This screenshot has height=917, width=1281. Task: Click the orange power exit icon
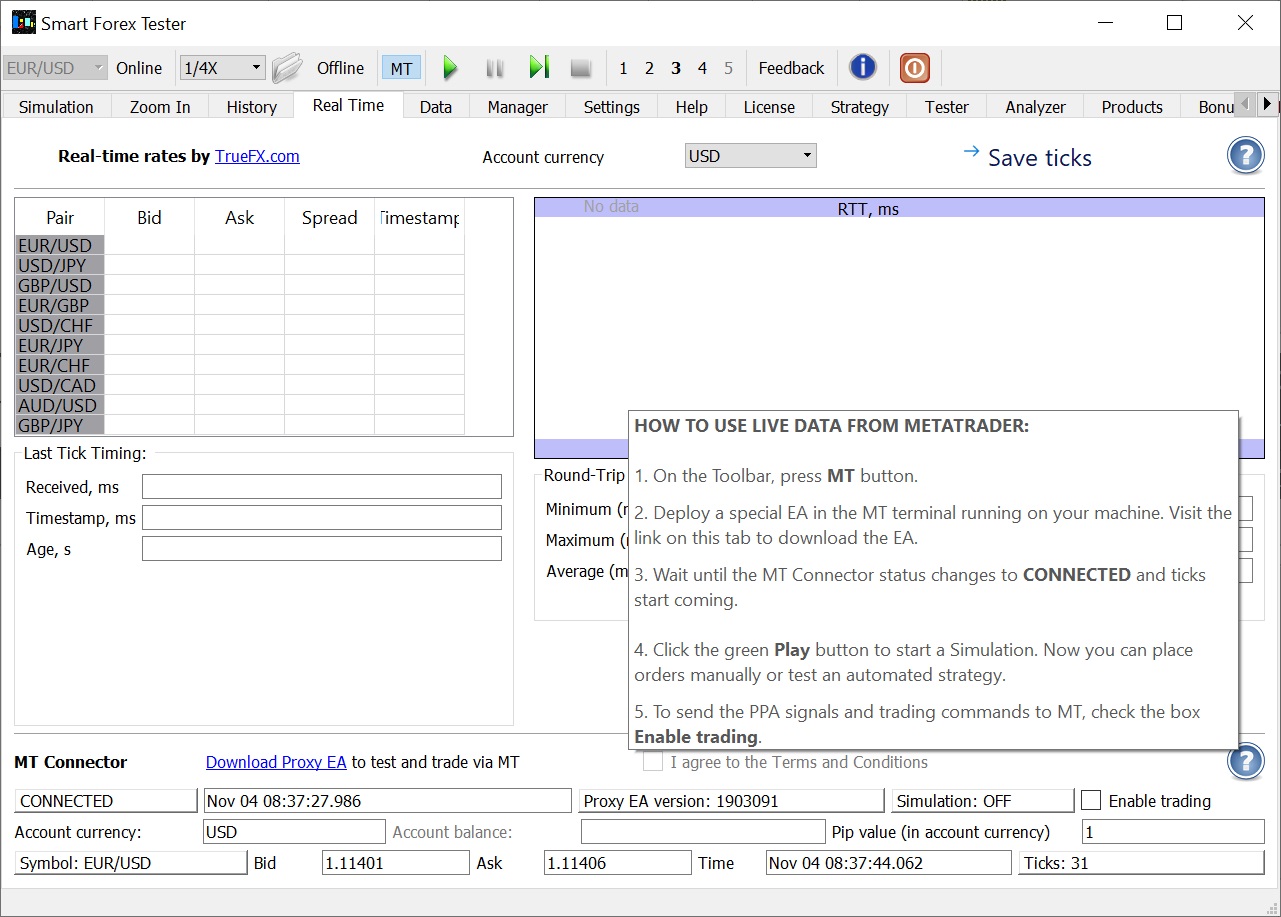point(914,68)
